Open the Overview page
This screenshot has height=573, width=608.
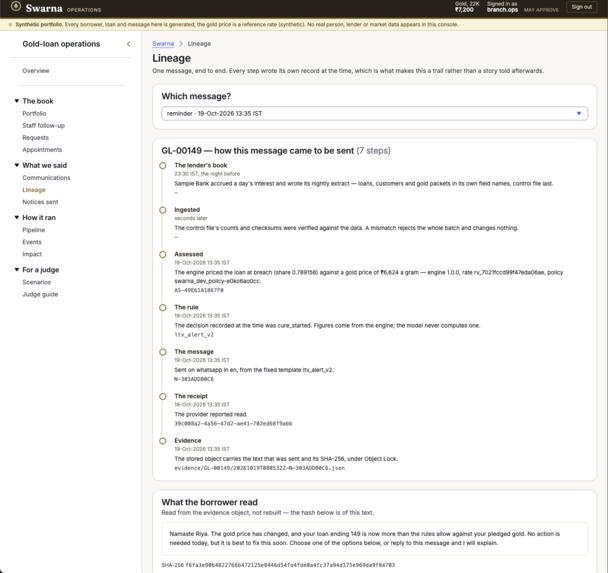(36, 71)
